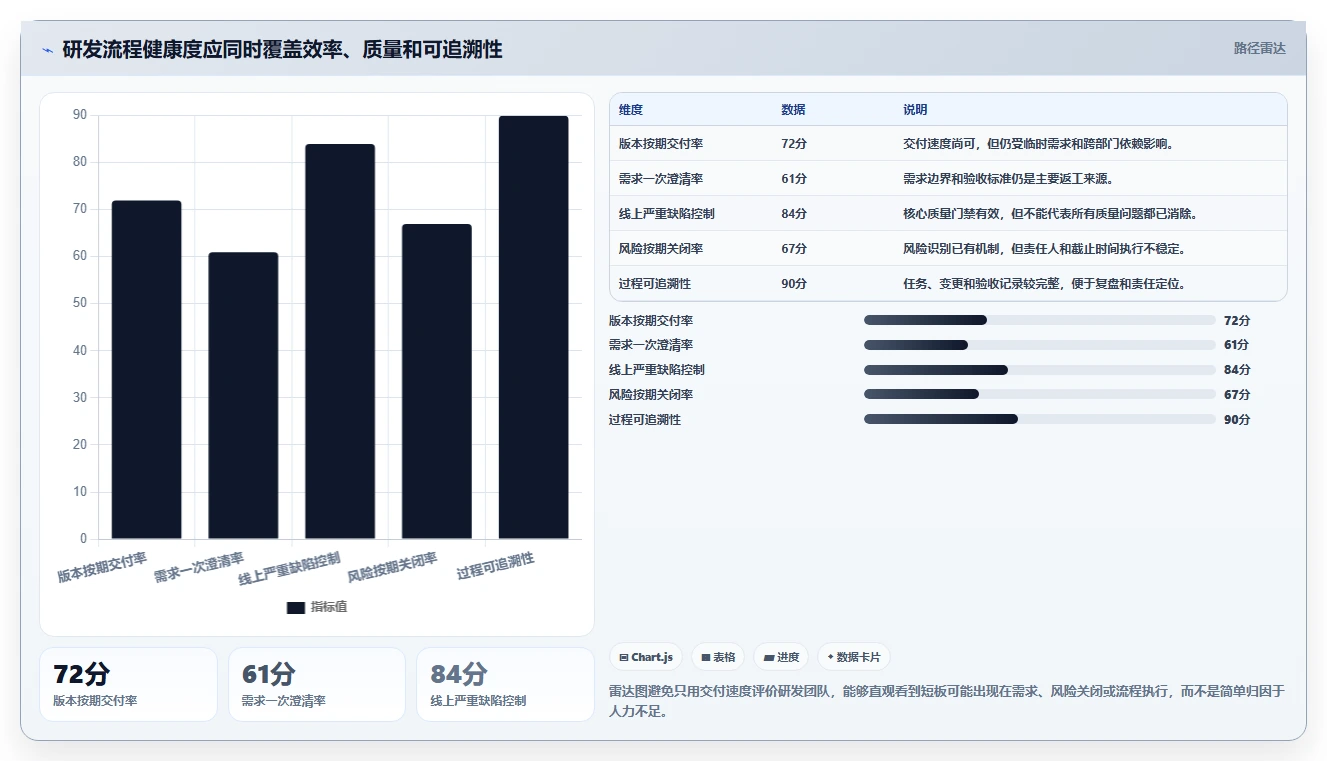Screen dimensions: 1327x761
Task: Open the 72分 版本按期交付率 data card
Action: click(x=128, y=684)
